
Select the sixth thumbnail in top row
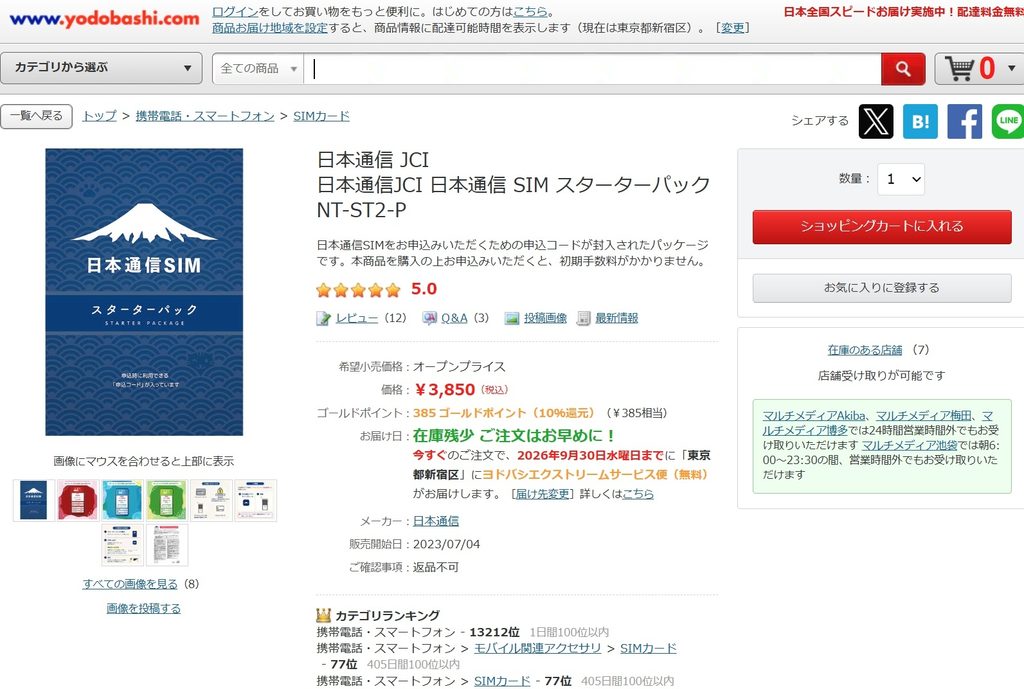[255, 500]
